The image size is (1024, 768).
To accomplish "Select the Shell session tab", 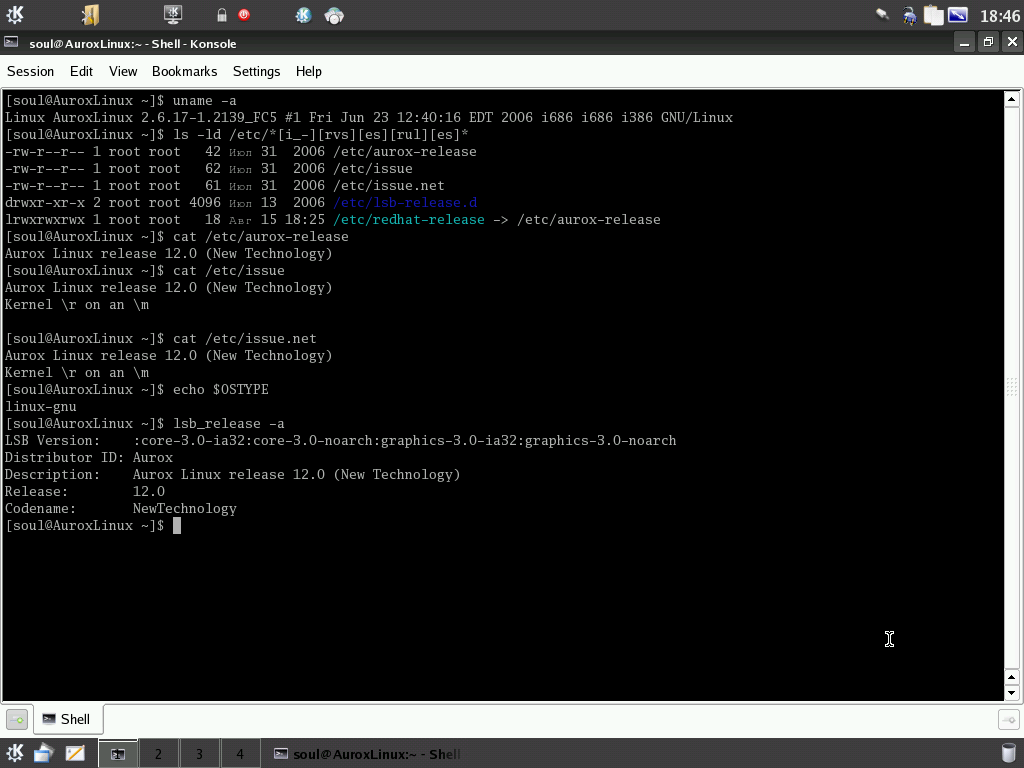I will [x=68, y=719].
